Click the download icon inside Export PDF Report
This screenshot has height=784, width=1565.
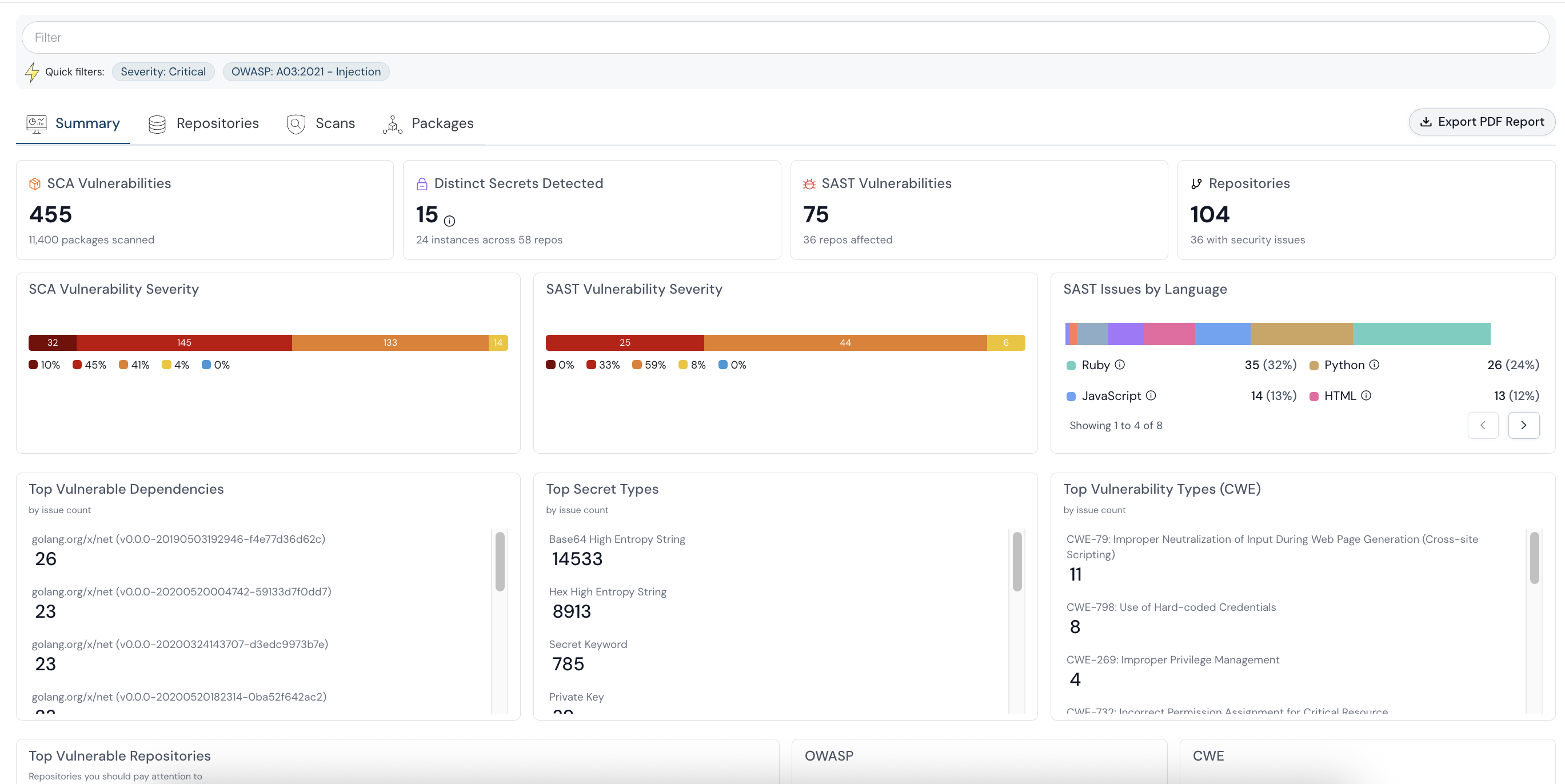(1427, 122)
